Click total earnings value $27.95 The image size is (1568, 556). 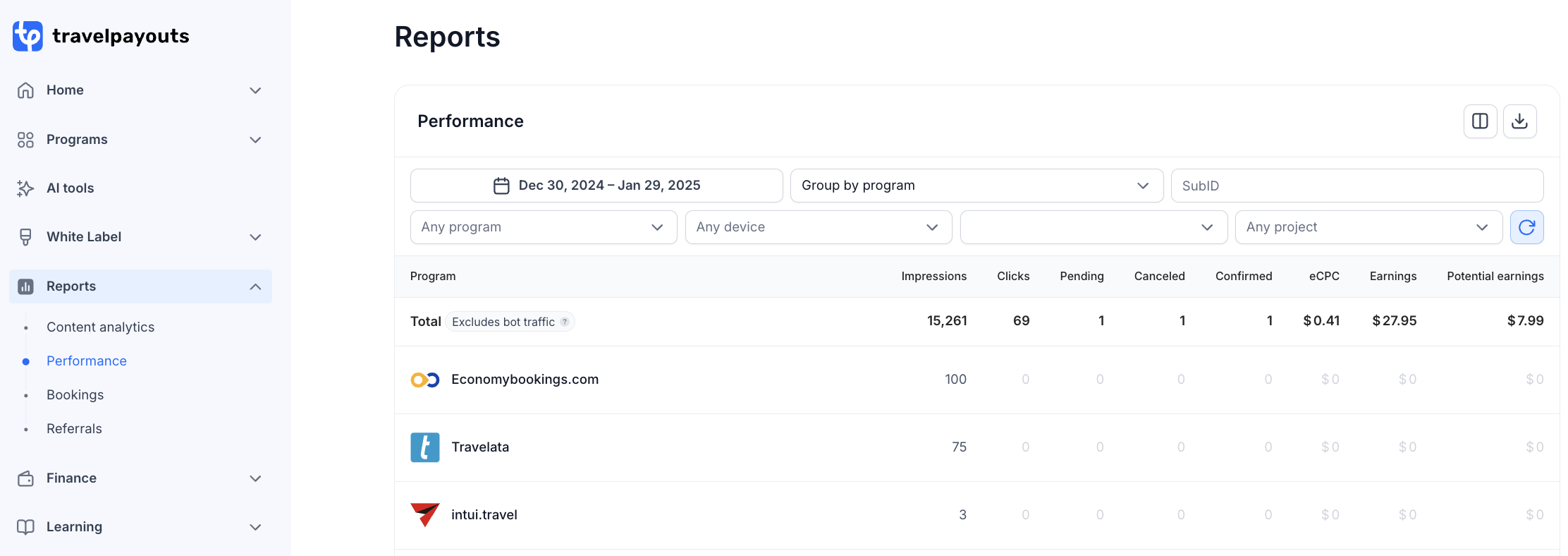(1395, 321)
